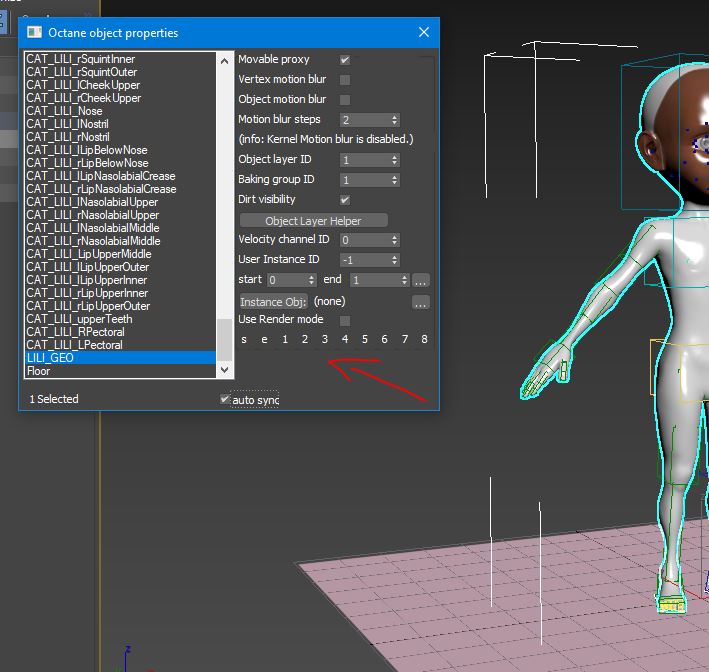Adjust the Object layer ID spinner arrows
The height and width of the screenshot is (672, 709).
394,160
